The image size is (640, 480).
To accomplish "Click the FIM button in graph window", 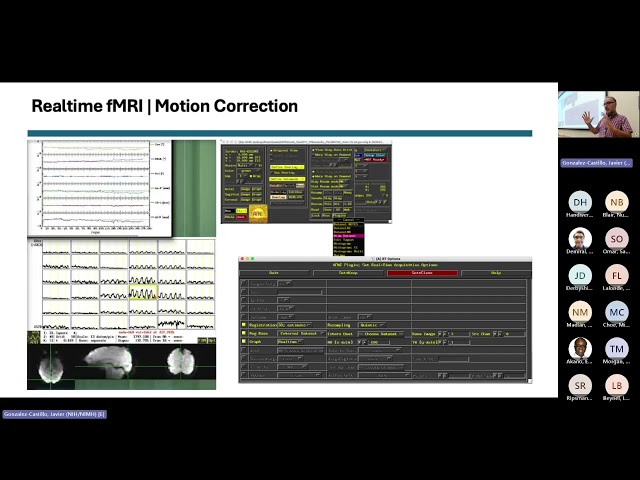I will 202,340.
